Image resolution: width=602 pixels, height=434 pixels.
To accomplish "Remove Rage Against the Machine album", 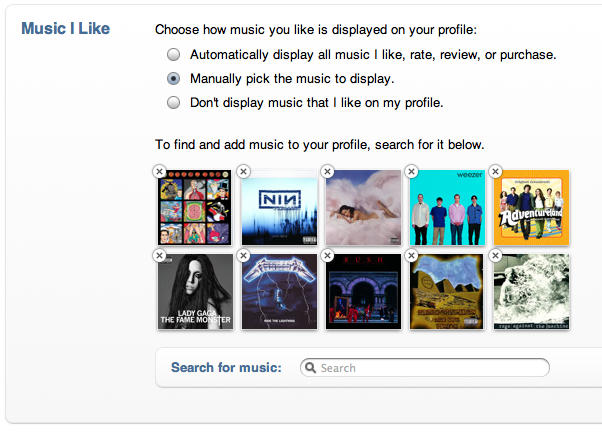I will [x=495, y=256].
